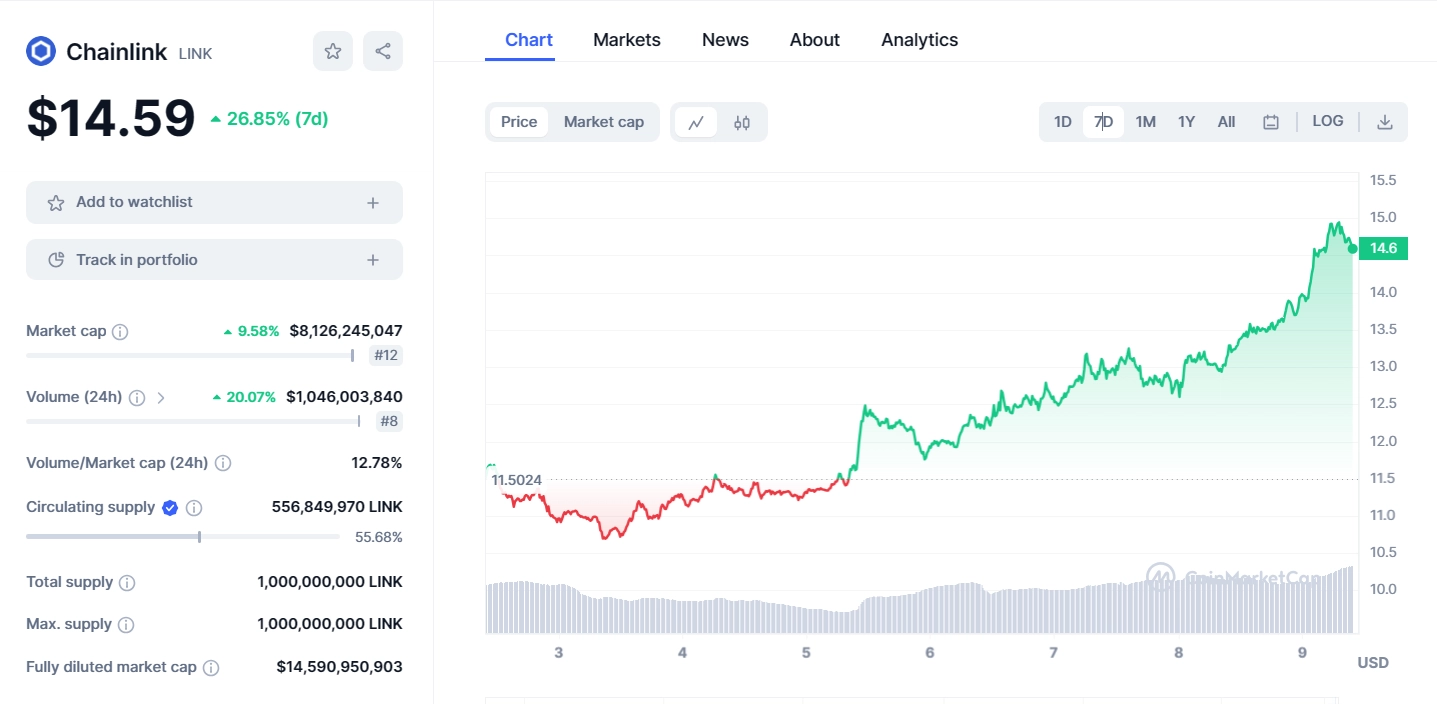
Task: Click the verified badge beside Circulating supply
Action: point(168,507)
